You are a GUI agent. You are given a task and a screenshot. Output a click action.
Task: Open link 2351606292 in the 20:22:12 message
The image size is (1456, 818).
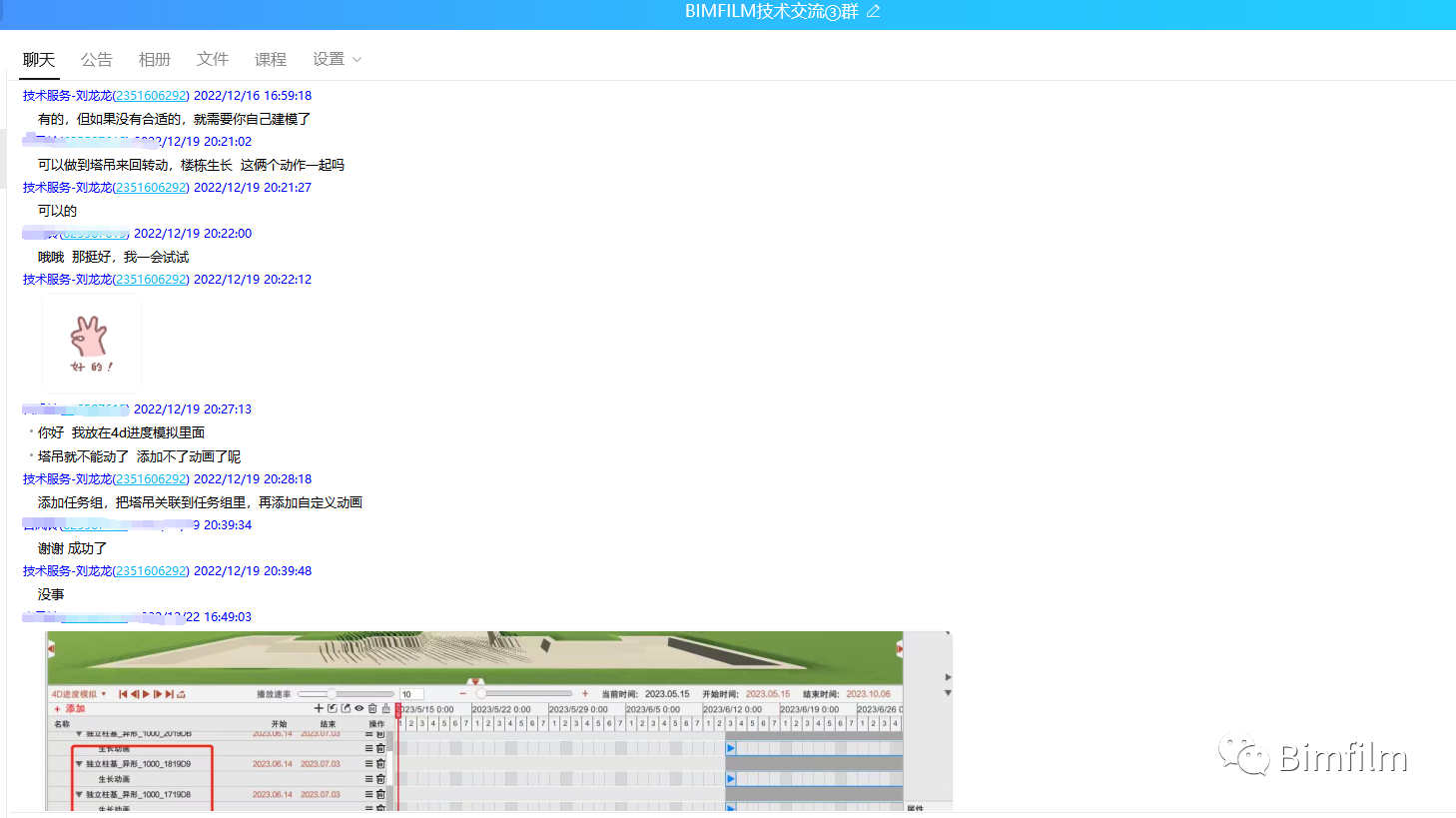point(151,280)
